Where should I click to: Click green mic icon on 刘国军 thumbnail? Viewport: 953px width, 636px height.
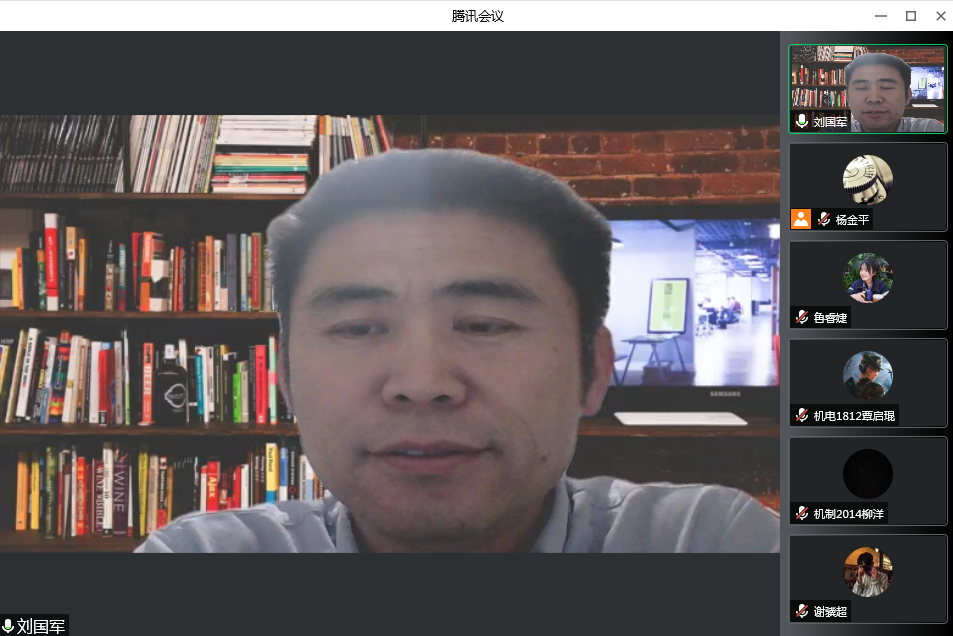(x=802, y=121)
